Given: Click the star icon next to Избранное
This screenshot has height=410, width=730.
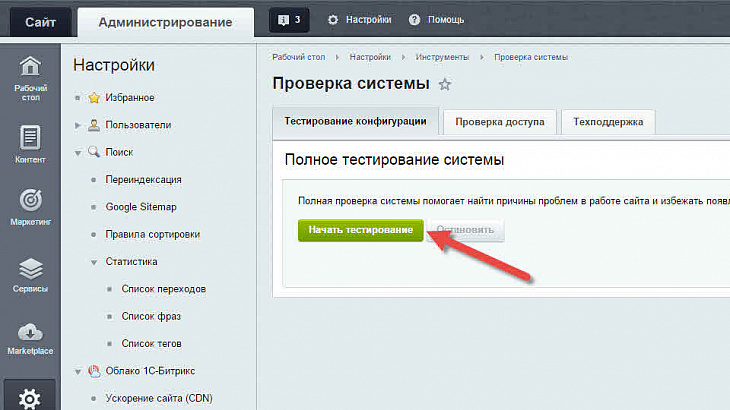Looking at the screenshot, I should click(x=94, y=98).
